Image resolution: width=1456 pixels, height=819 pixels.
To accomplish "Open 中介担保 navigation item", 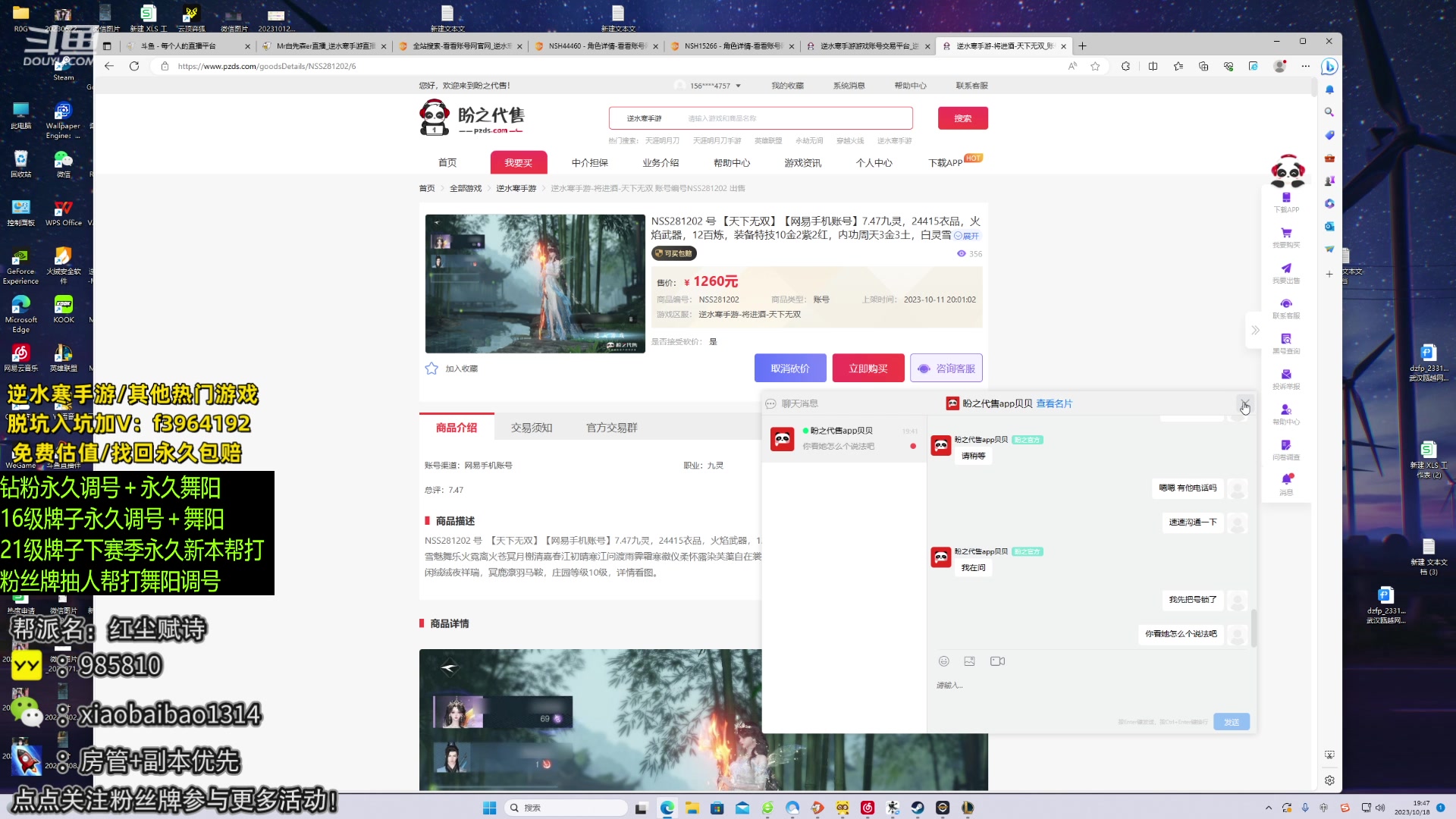I will pos(590,162).
